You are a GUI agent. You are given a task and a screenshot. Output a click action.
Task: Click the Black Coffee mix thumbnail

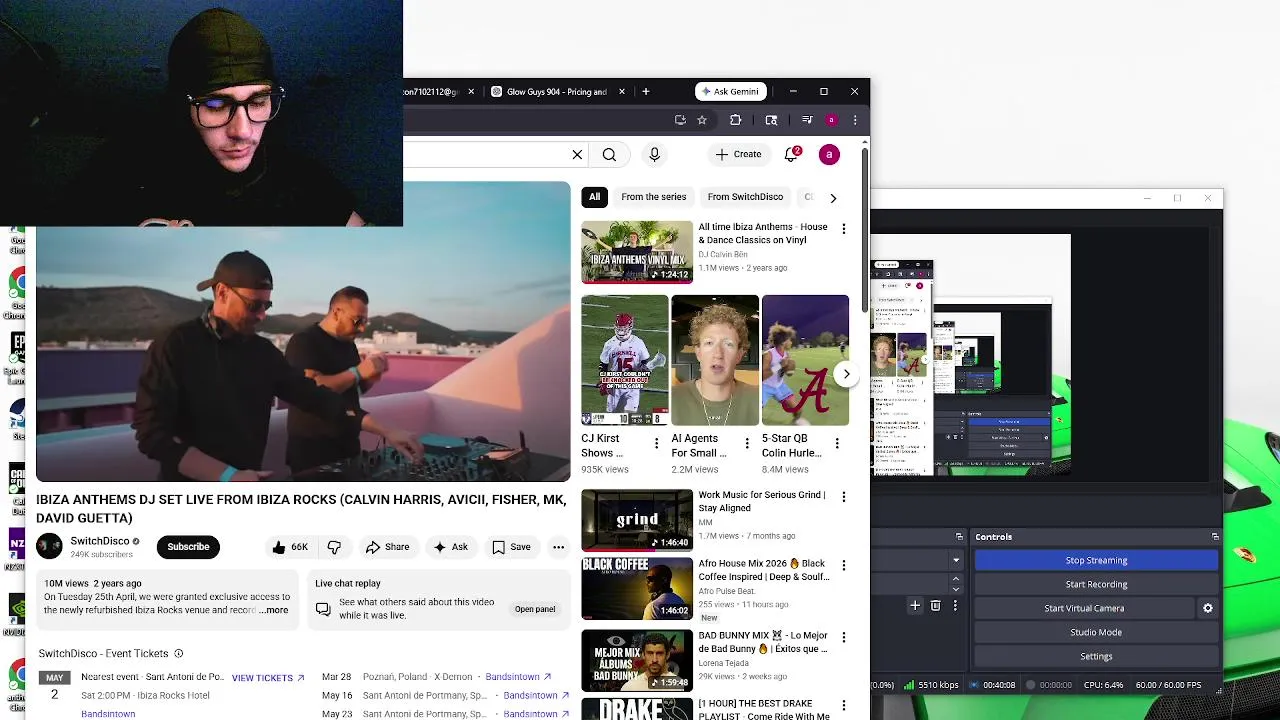pyautogui.click(x=637, y=588)
